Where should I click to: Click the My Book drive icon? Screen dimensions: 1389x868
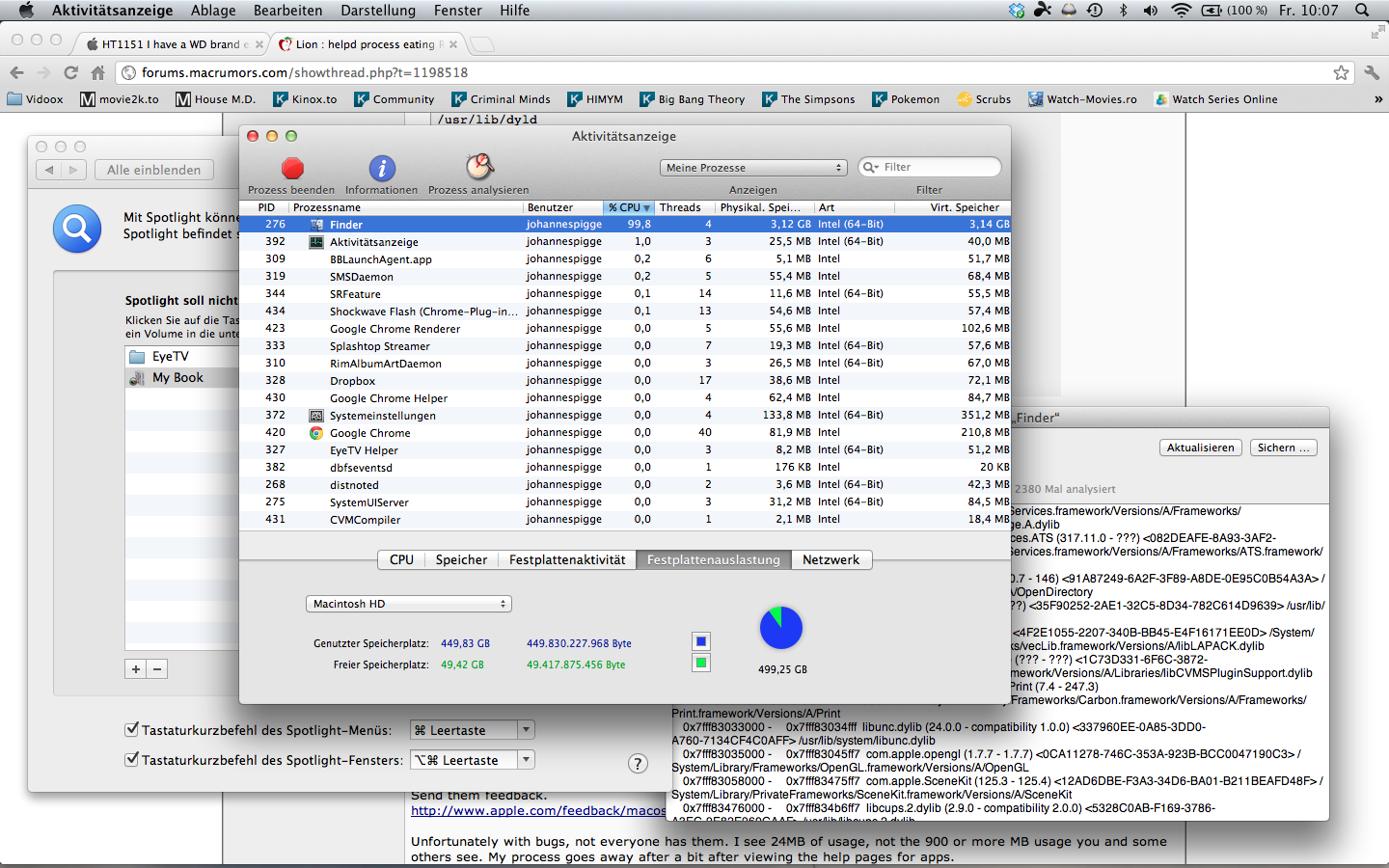click(x=137, y=378)
